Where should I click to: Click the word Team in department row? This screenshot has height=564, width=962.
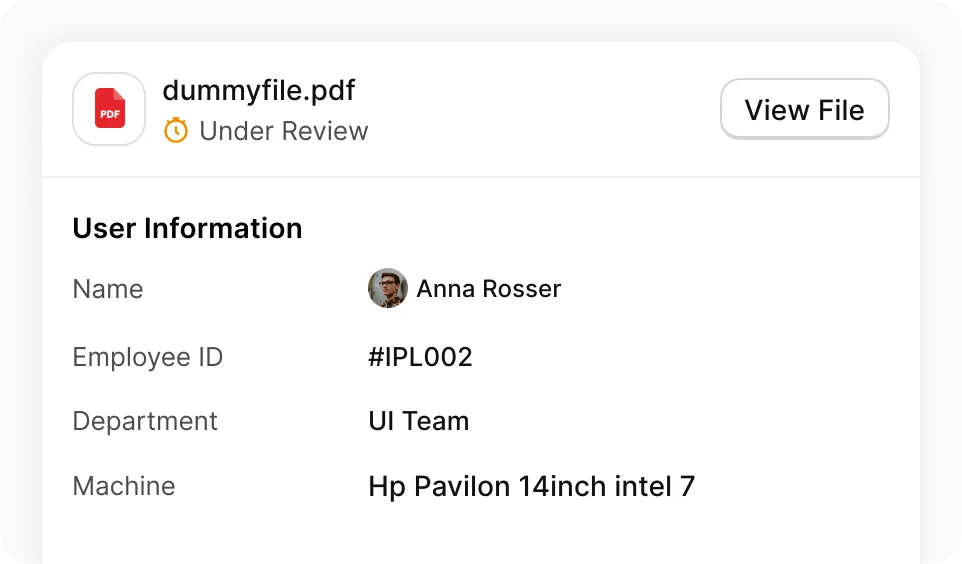tap(436, 421)
